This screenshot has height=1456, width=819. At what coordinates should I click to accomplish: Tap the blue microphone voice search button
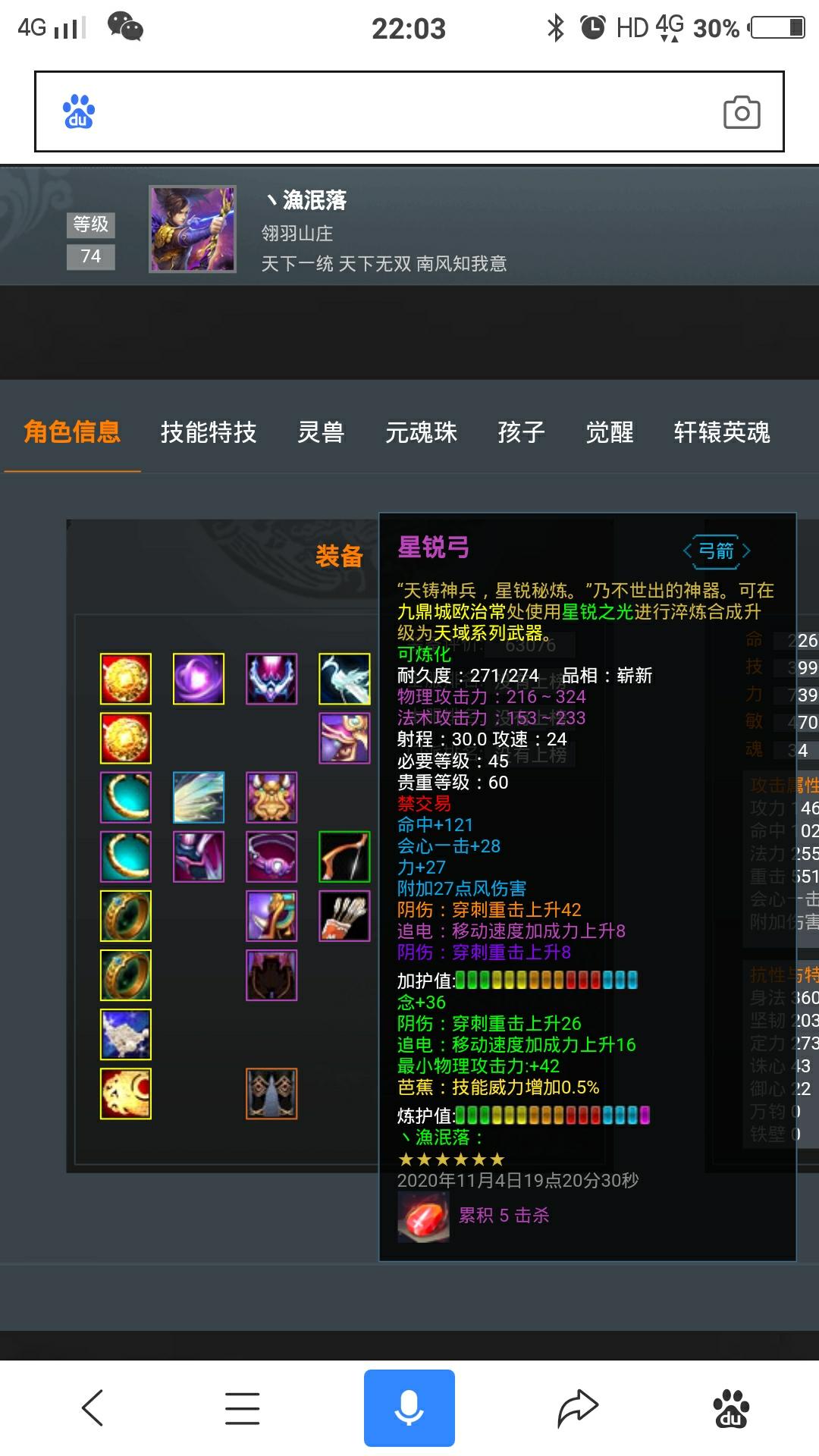[x=409, y=1408]
